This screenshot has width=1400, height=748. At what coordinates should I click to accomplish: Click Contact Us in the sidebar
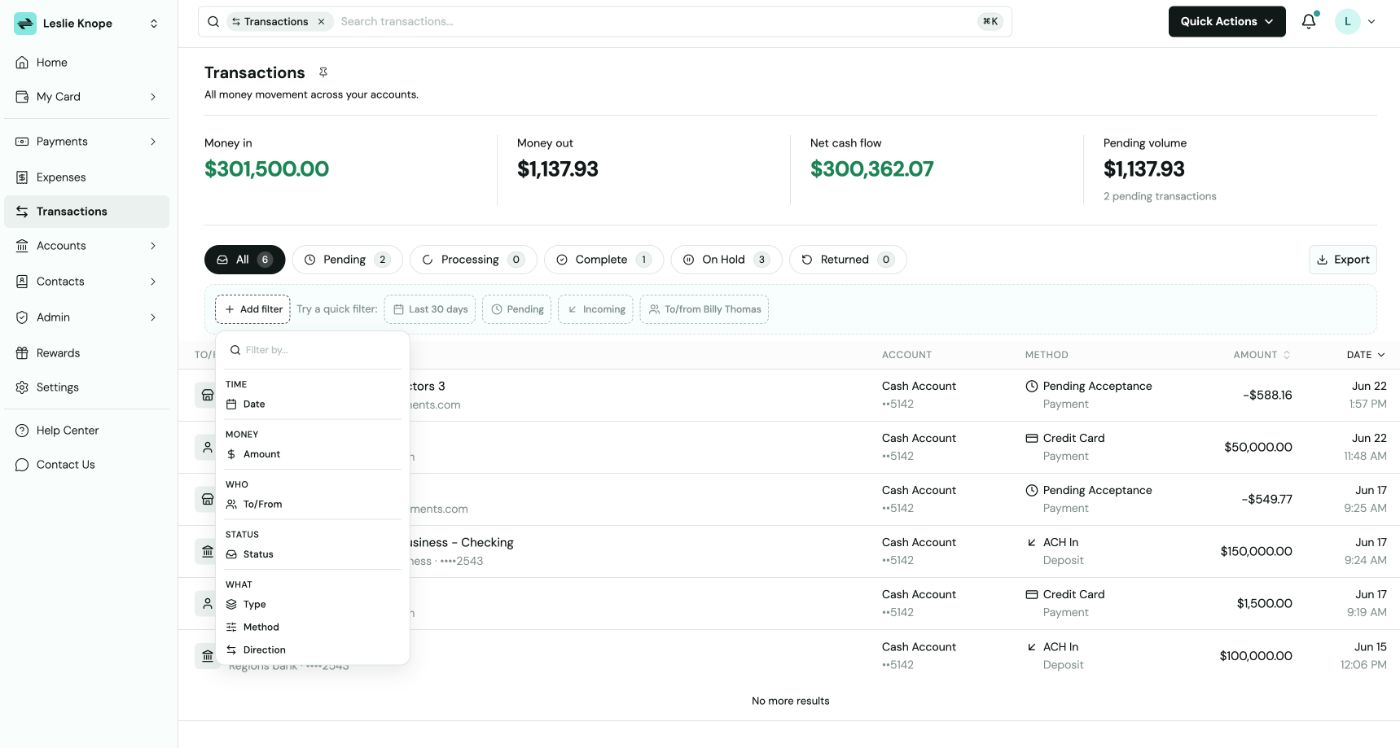(x=87, y=464)
